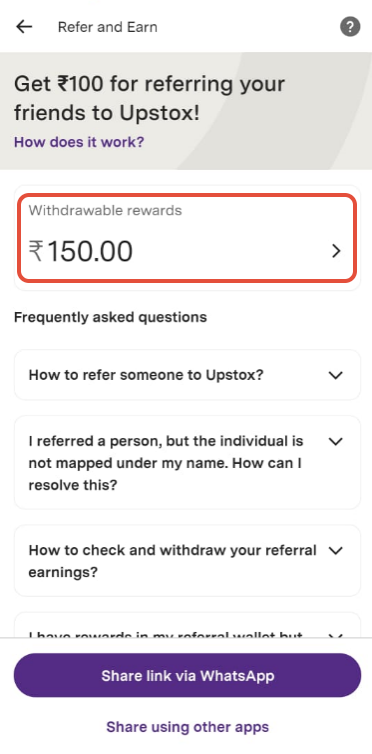Tap the 'Get ₹100 for referring' banner heading

click(149, 98)
